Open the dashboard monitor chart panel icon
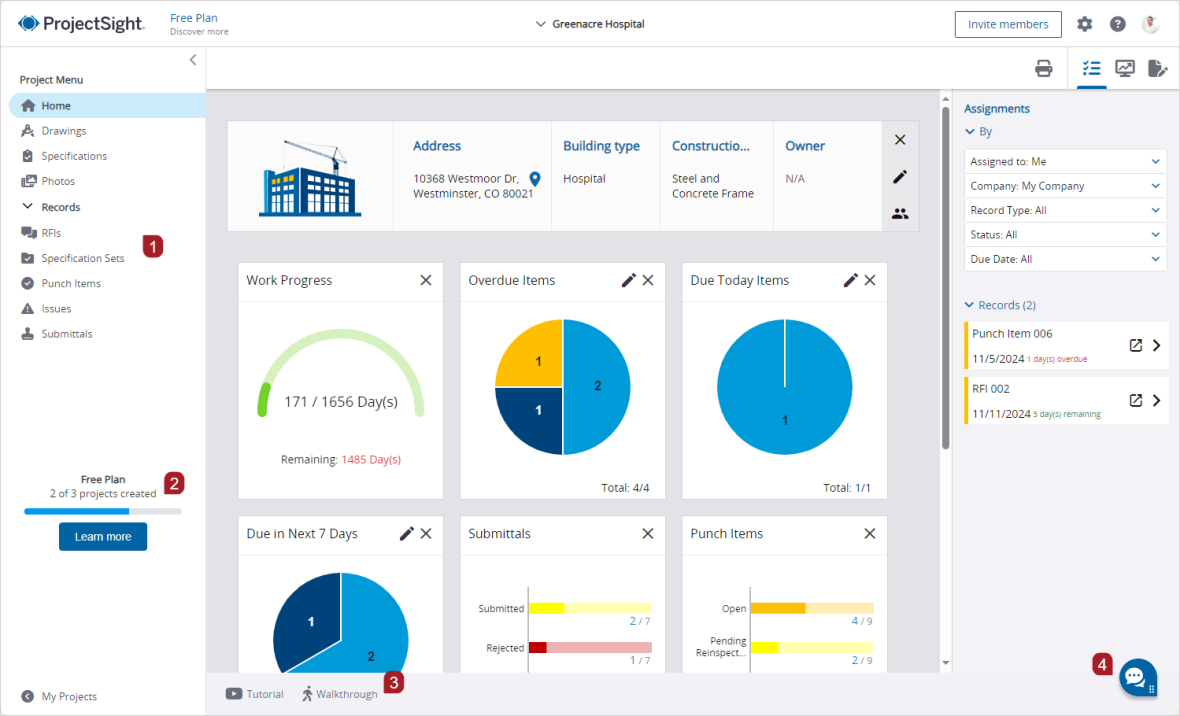The width and height of the screenshot is (1180, 716). 1125,69
